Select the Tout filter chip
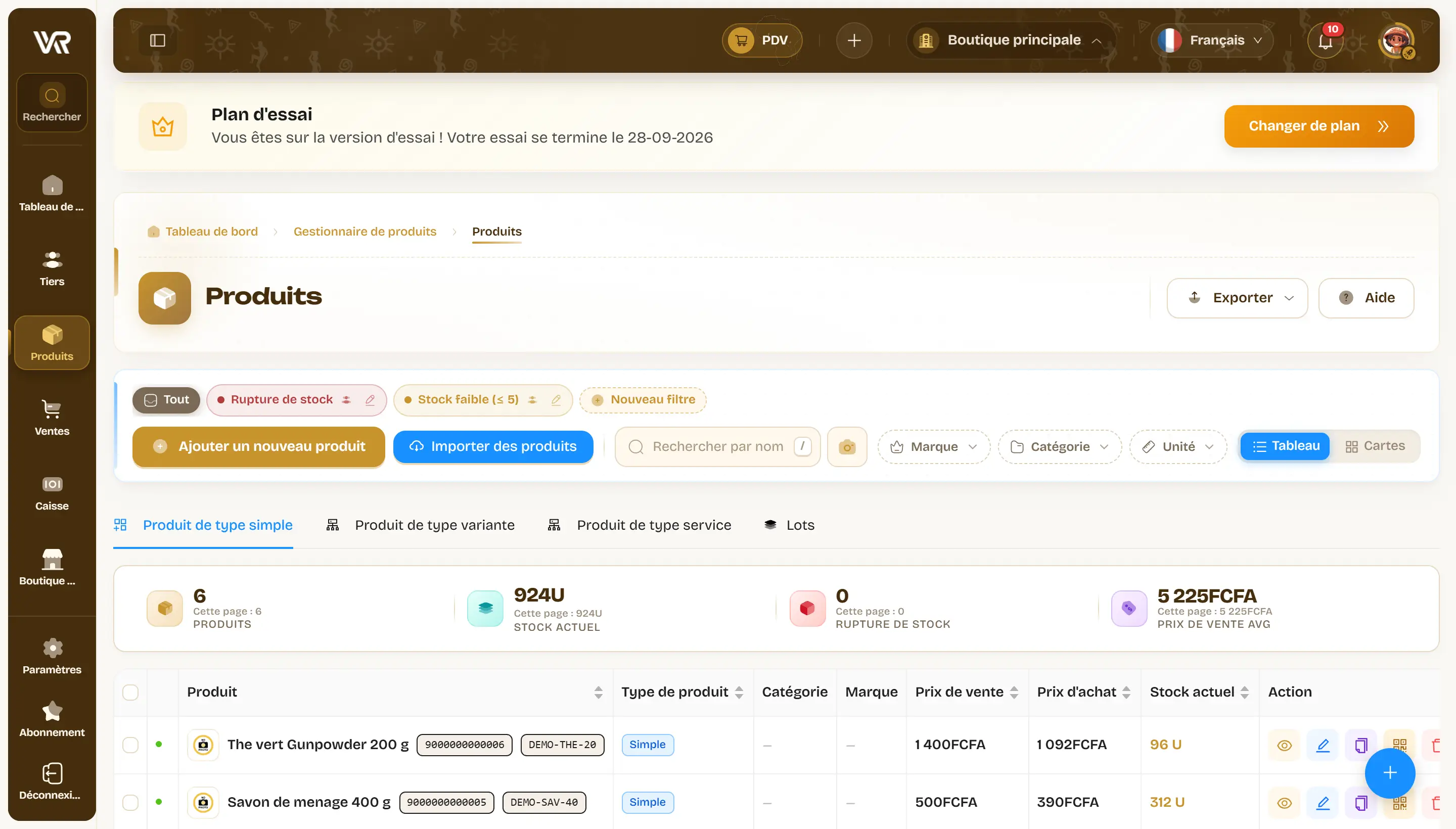Image resolution: width=1456 pixels, height=829 pixels. pyautogui.click(x=166, y=400)
